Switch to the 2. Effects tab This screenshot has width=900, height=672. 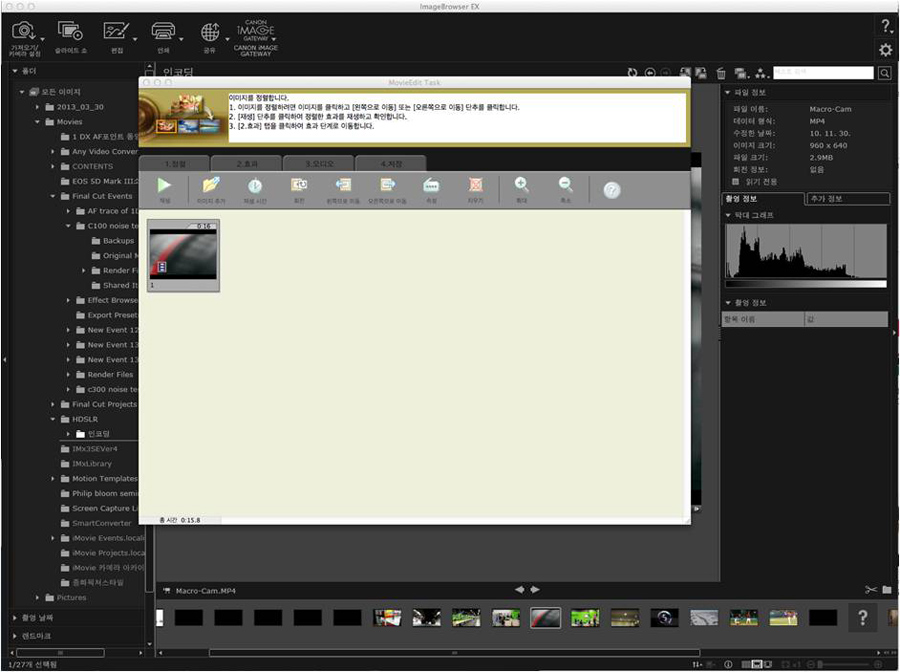(x=247, y=164)
